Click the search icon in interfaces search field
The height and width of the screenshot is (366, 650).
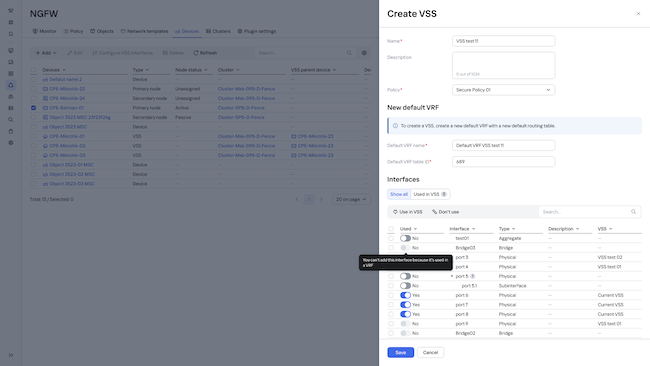(633, 212)
